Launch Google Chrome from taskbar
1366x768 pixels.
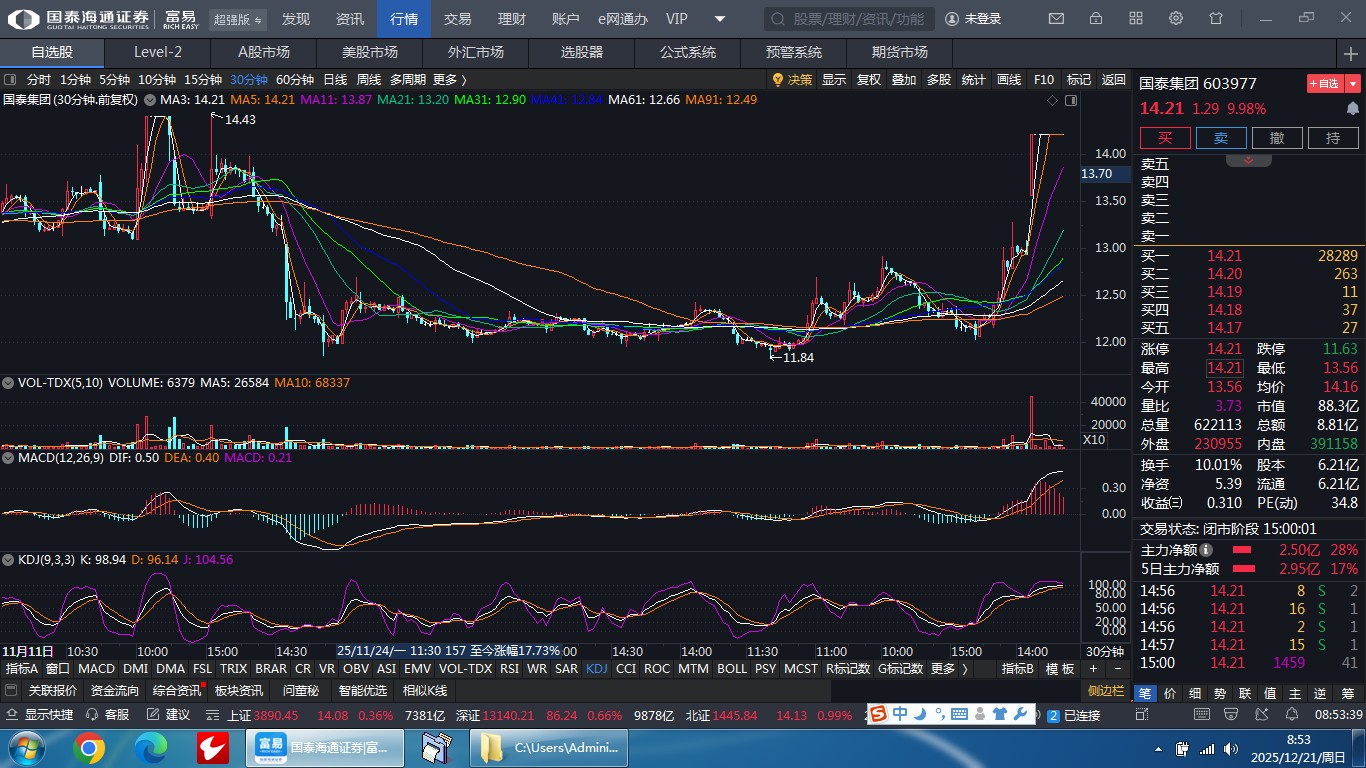[x=88, y=748]
